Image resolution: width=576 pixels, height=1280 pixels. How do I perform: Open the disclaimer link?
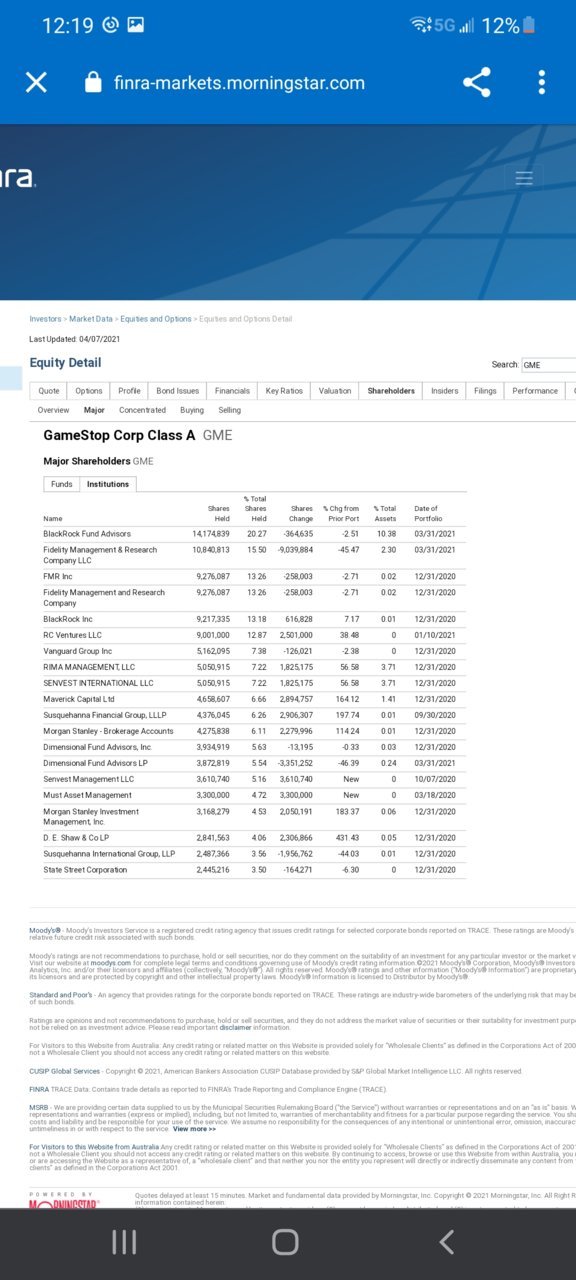coord(236,1027)
